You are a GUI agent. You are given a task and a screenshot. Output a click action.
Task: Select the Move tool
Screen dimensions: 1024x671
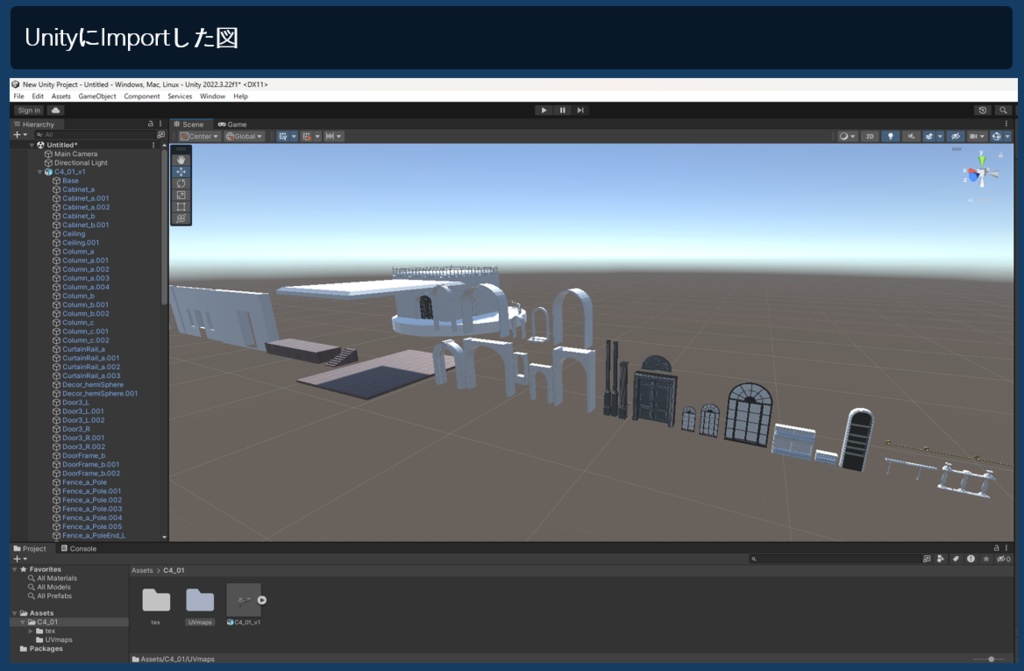click(181, 172)
